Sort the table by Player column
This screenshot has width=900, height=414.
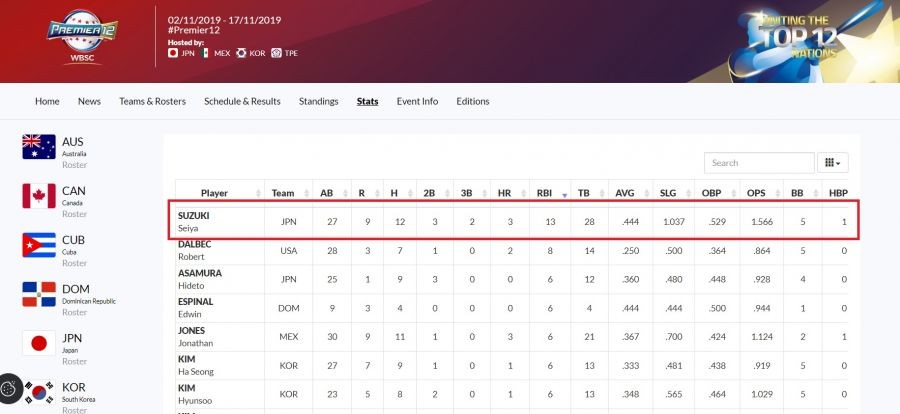(215, 193)
